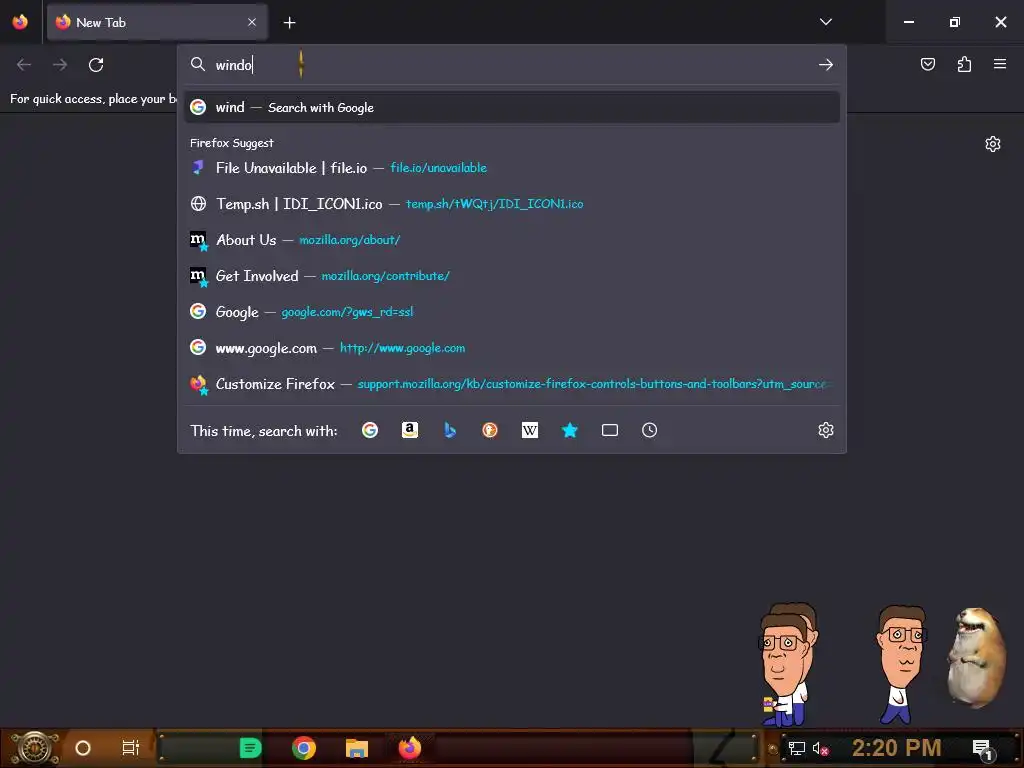Search this time with Google

tap(370, 430)
